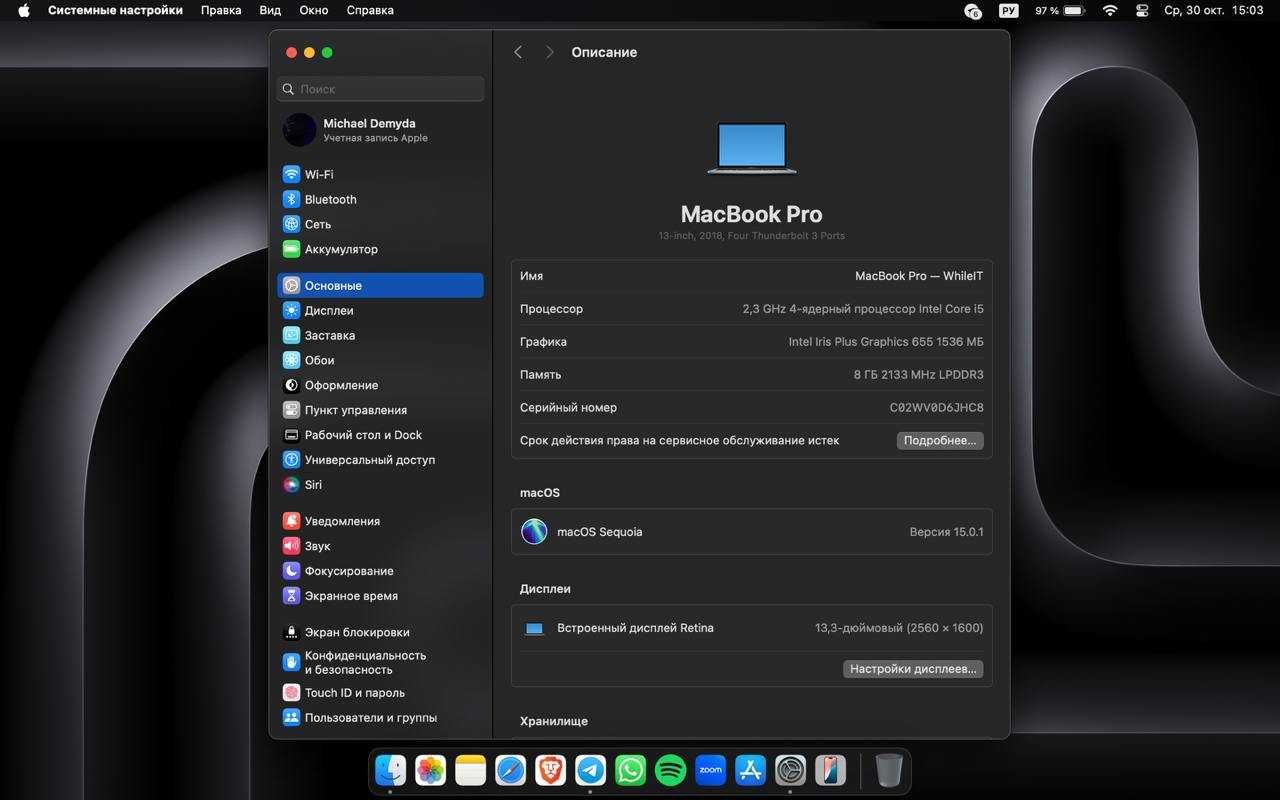Click the date and time clock
Image resolution: width=1280 pixels, height=800 pixels.
click(1214, 10)
